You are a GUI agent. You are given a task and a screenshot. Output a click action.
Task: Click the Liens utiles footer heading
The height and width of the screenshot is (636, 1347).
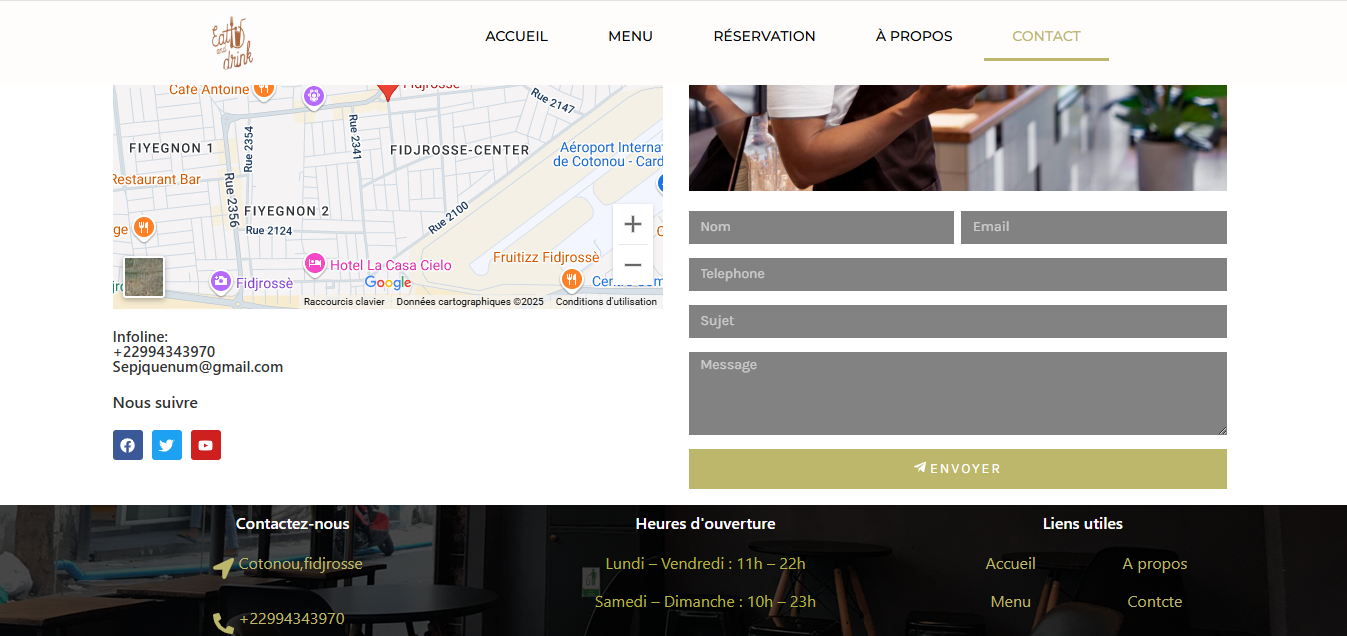[1083, 524]
